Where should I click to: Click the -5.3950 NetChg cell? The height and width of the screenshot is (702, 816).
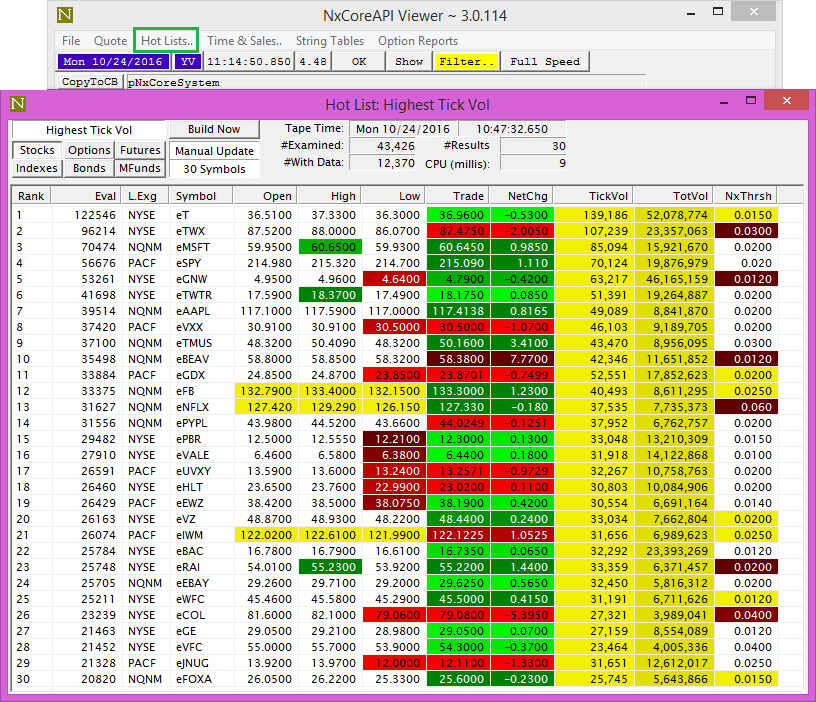(522, 615)
